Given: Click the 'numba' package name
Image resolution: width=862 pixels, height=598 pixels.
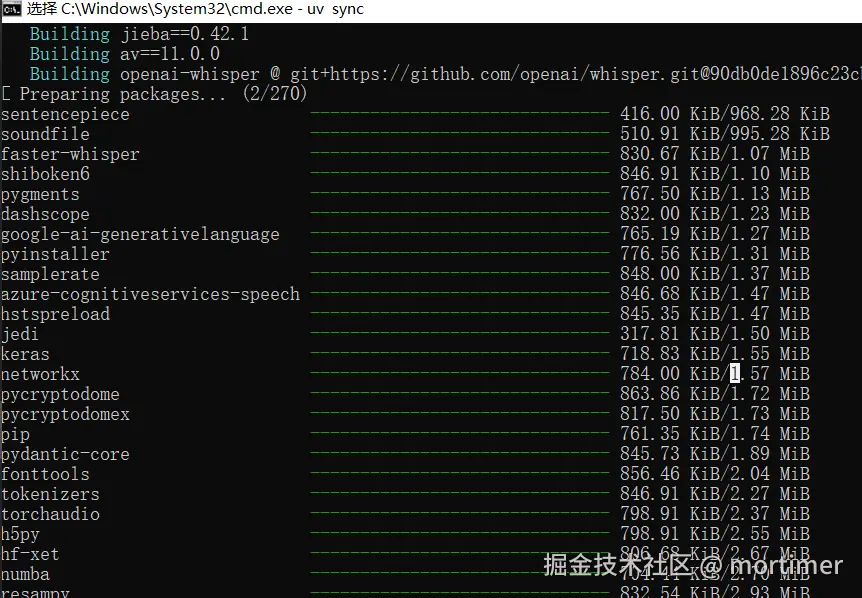Looking at the screenshot, I should click(25, 574).
